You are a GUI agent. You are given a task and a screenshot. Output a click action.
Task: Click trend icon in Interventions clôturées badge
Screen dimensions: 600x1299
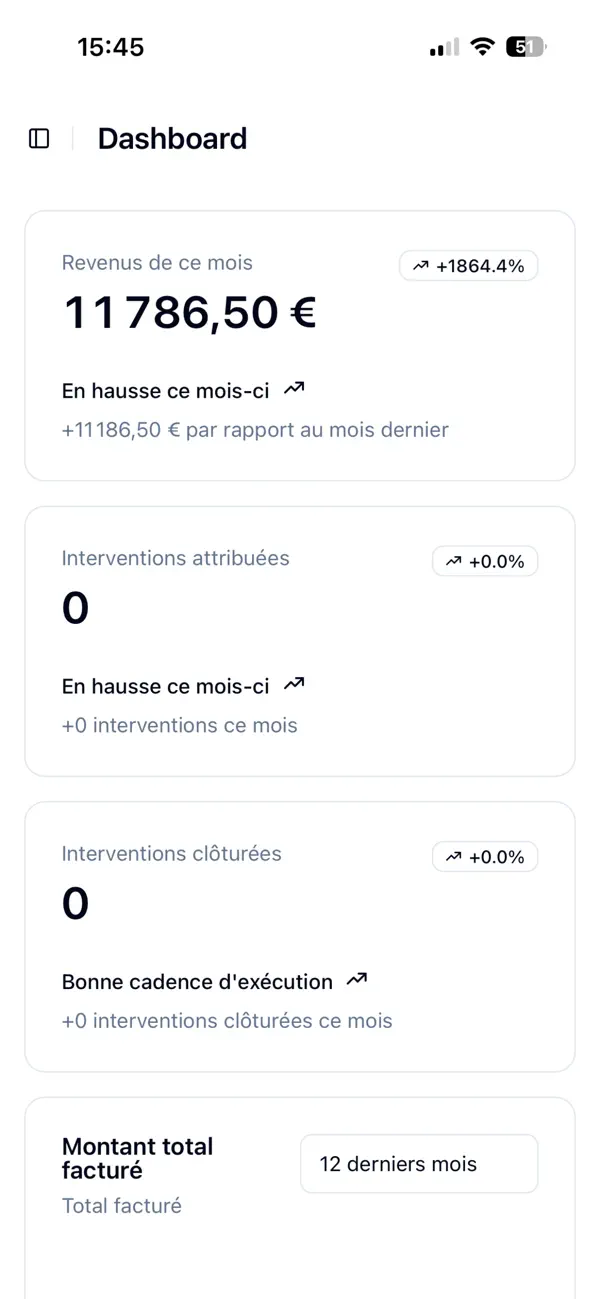coord(453,857)
